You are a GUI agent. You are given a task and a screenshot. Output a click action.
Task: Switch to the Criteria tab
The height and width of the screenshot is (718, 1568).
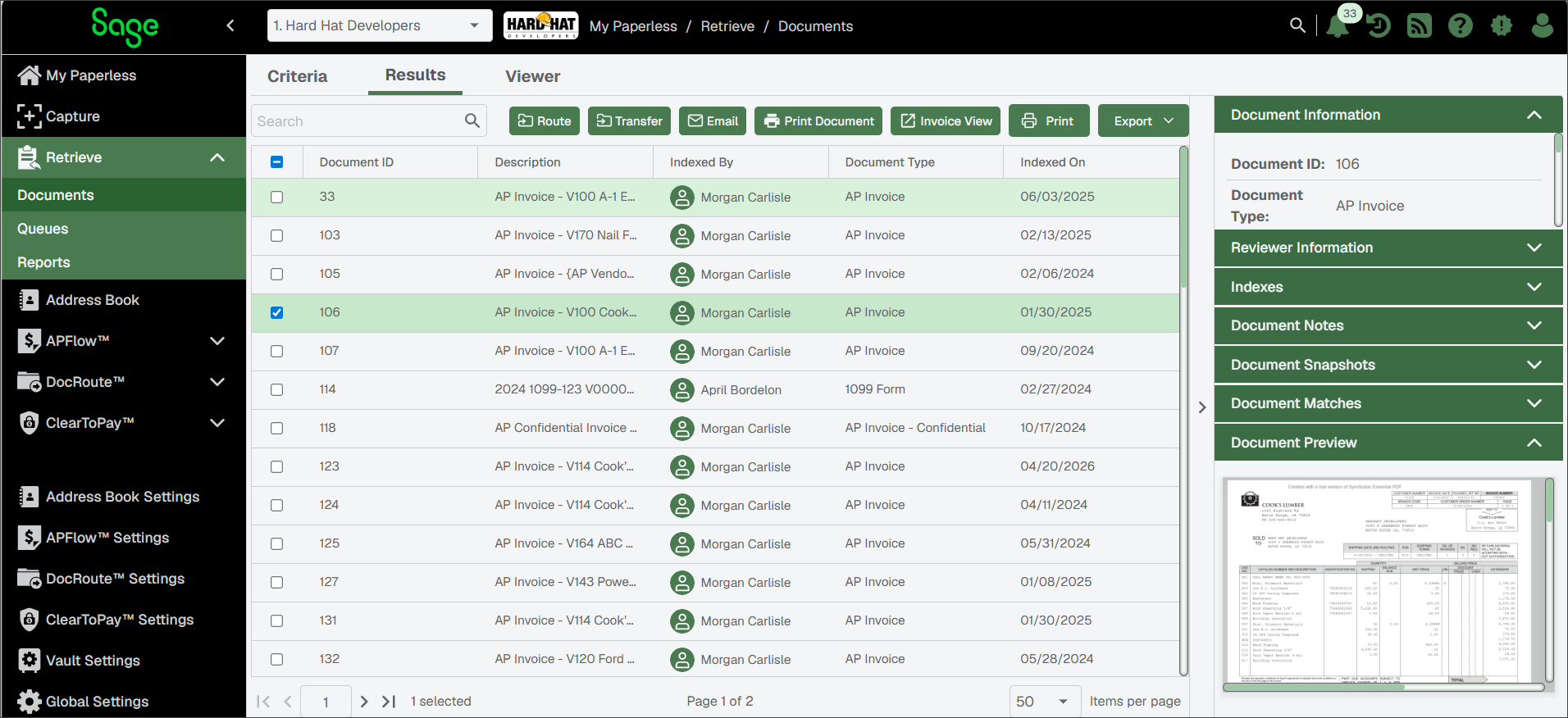[x=297, y=76]
